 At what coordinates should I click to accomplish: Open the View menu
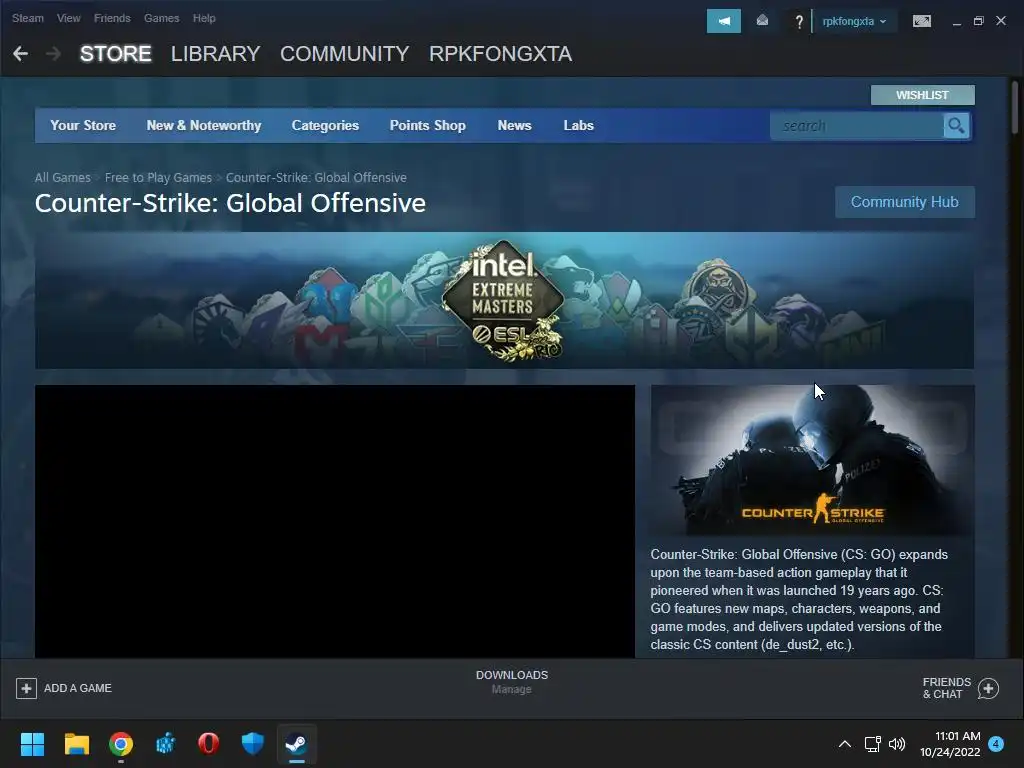[69, 18]
